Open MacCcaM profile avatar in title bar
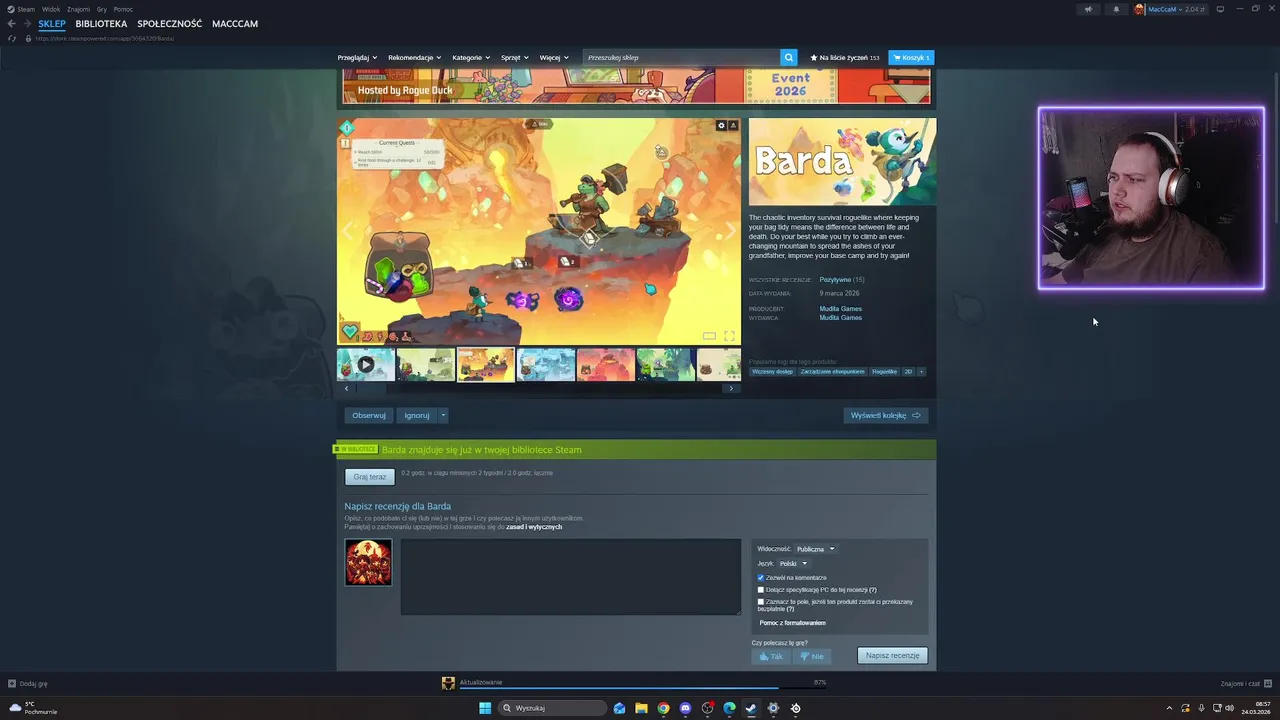1280x720 pixels. pyautogui.click(x=1139, y=9)
